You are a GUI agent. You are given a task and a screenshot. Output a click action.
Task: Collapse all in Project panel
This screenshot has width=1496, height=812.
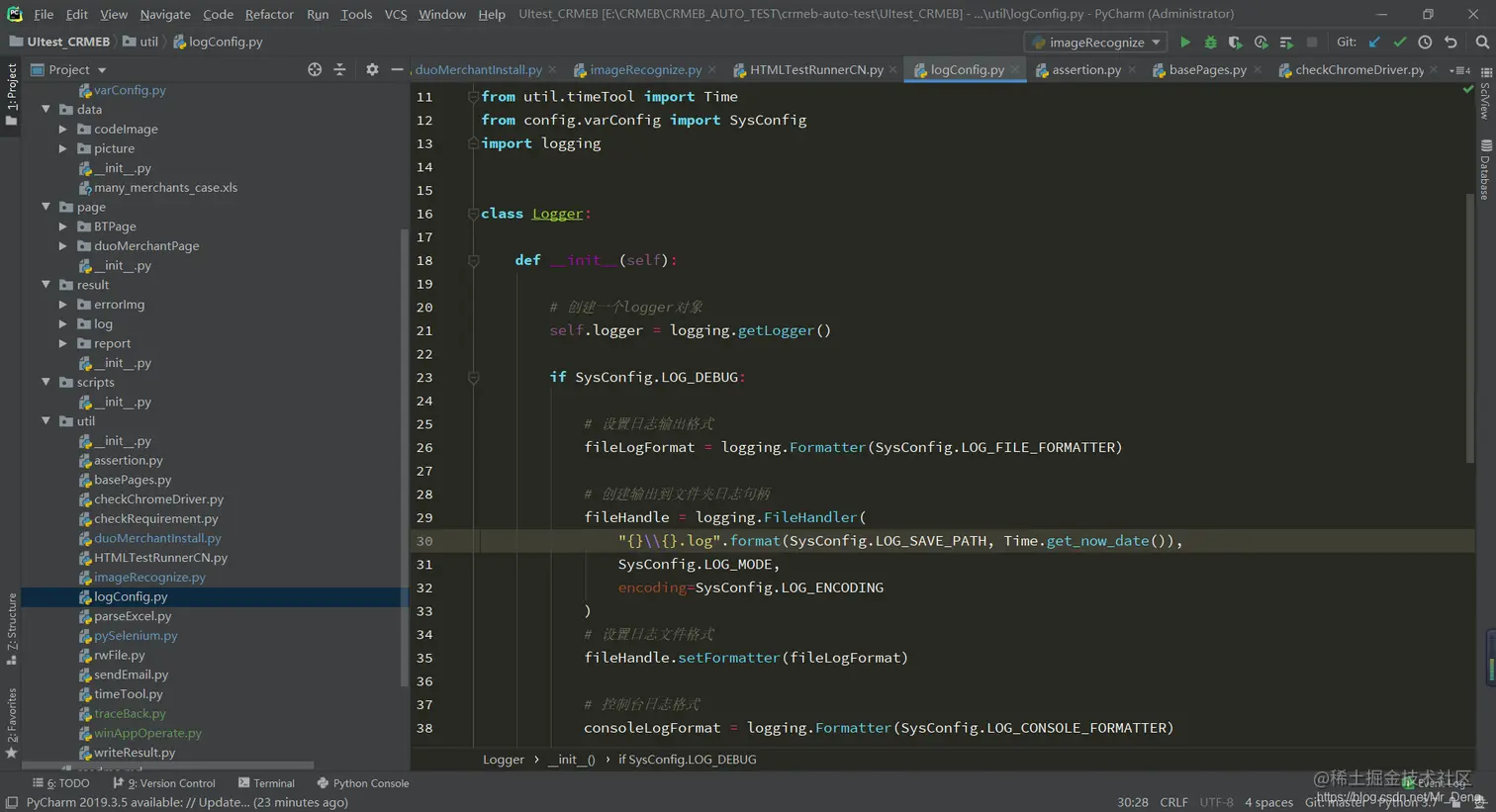339,69
